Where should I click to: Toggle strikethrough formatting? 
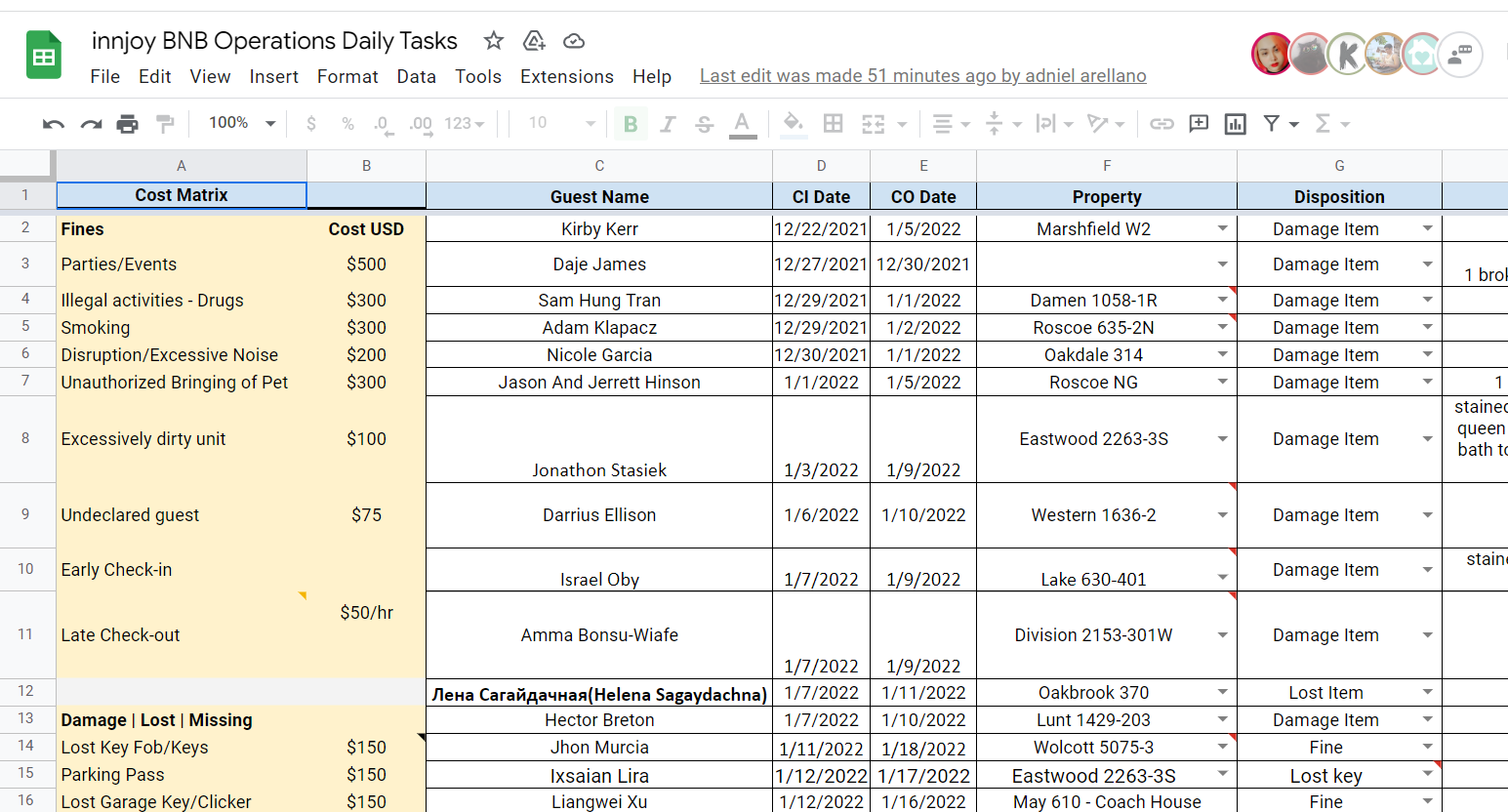(x=705, y=124)
